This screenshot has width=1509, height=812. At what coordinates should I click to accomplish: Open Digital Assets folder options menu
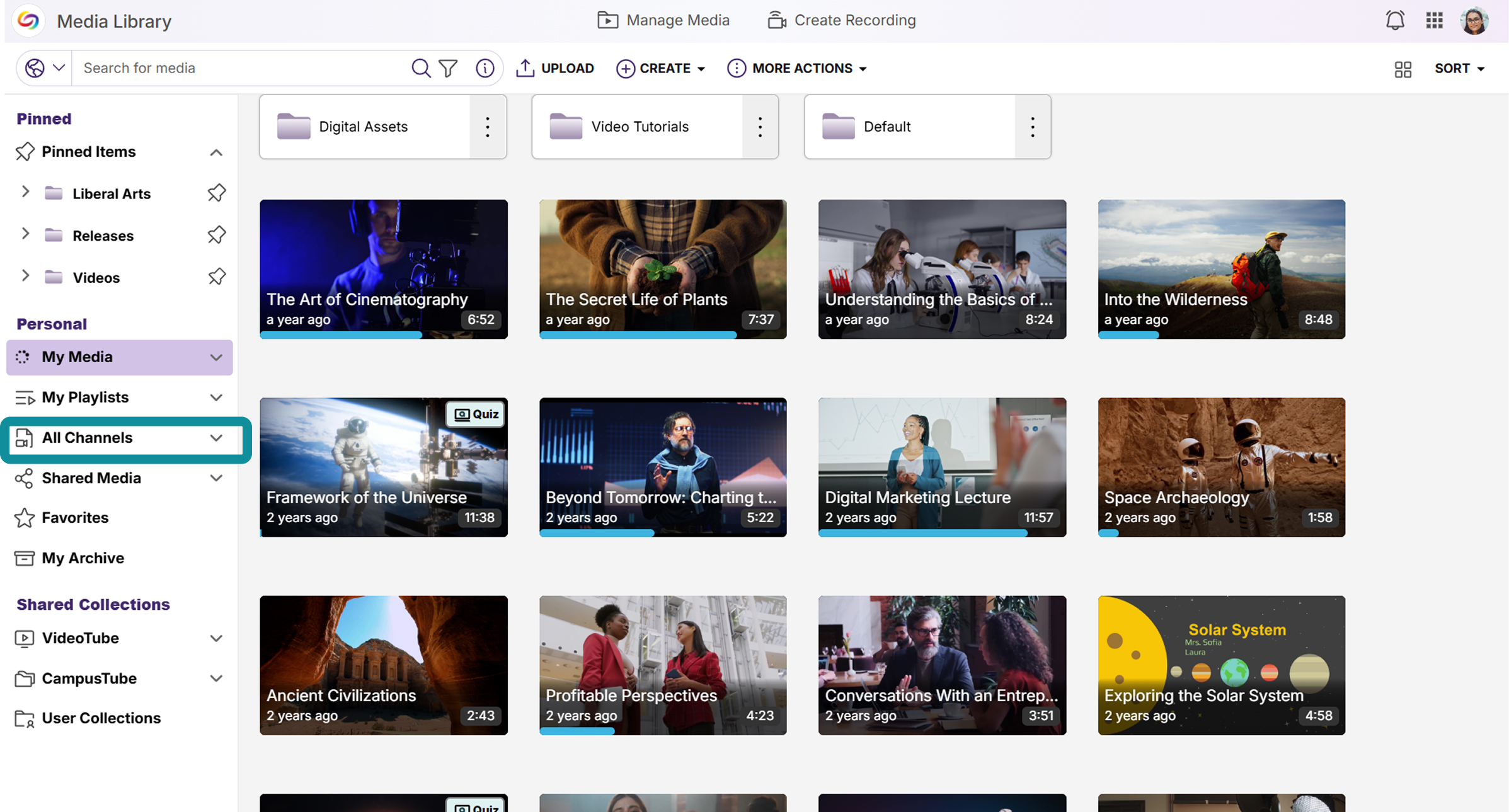click(x=488, y=127)
